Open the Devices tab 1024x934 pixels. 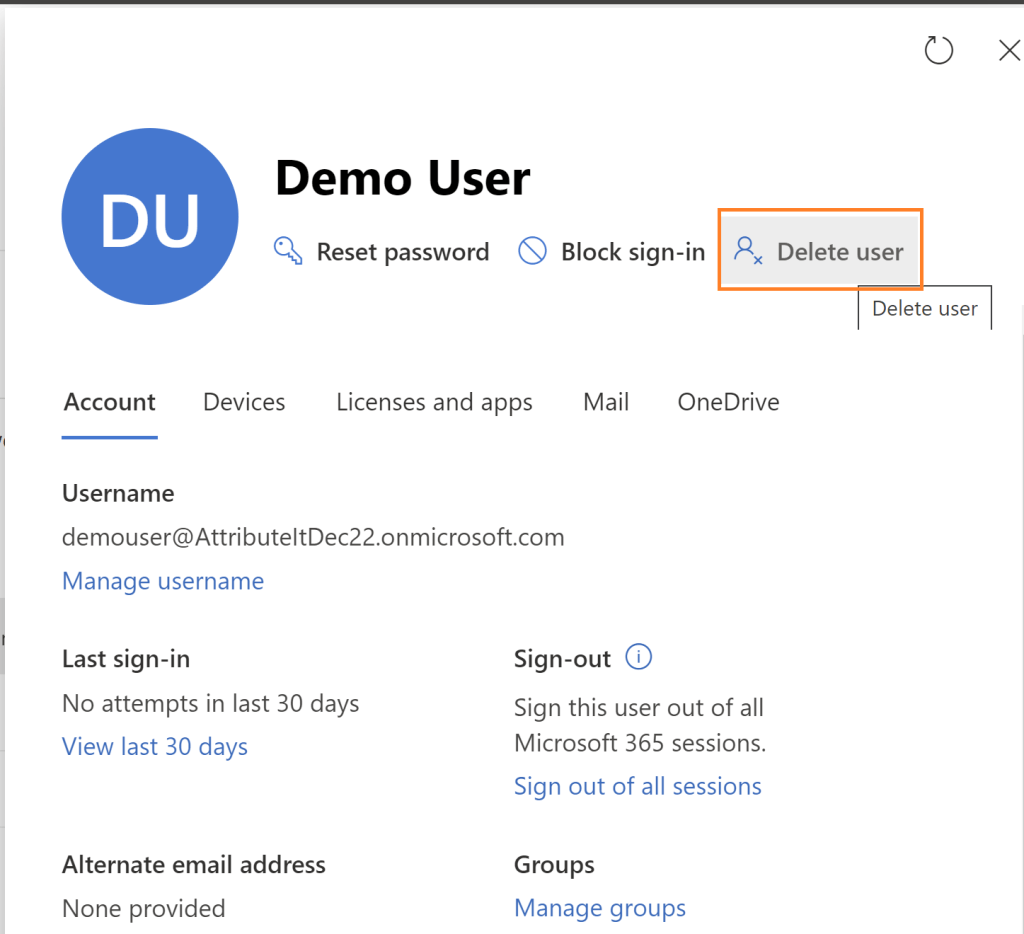[244, 402]
